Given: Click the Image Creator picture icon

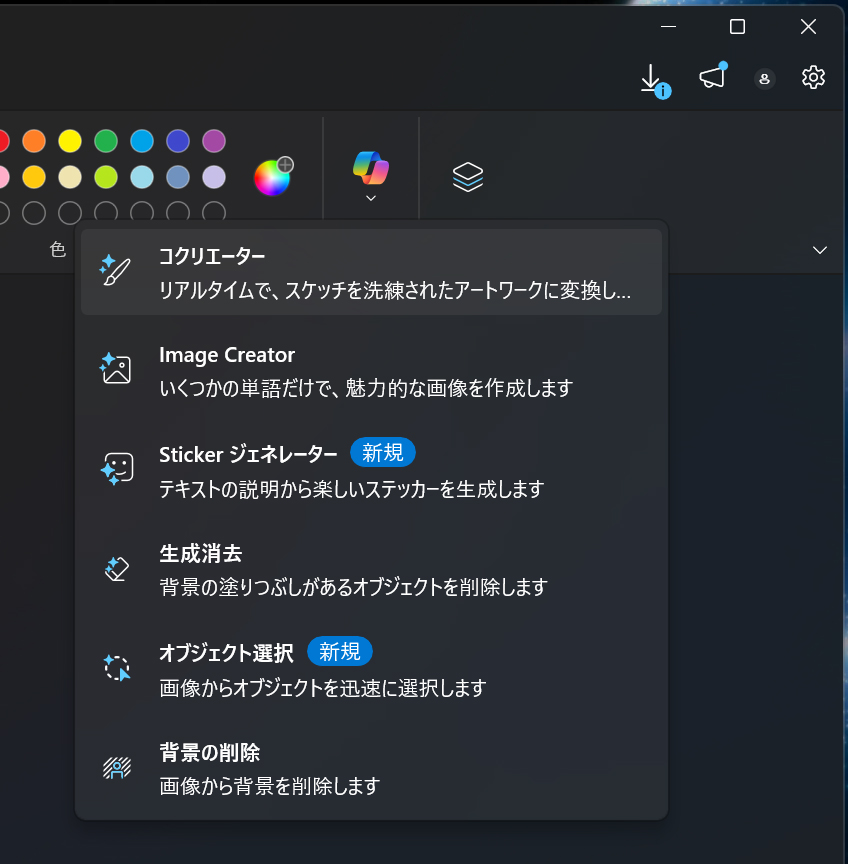Looking at the screenshot, I should 116,367.
